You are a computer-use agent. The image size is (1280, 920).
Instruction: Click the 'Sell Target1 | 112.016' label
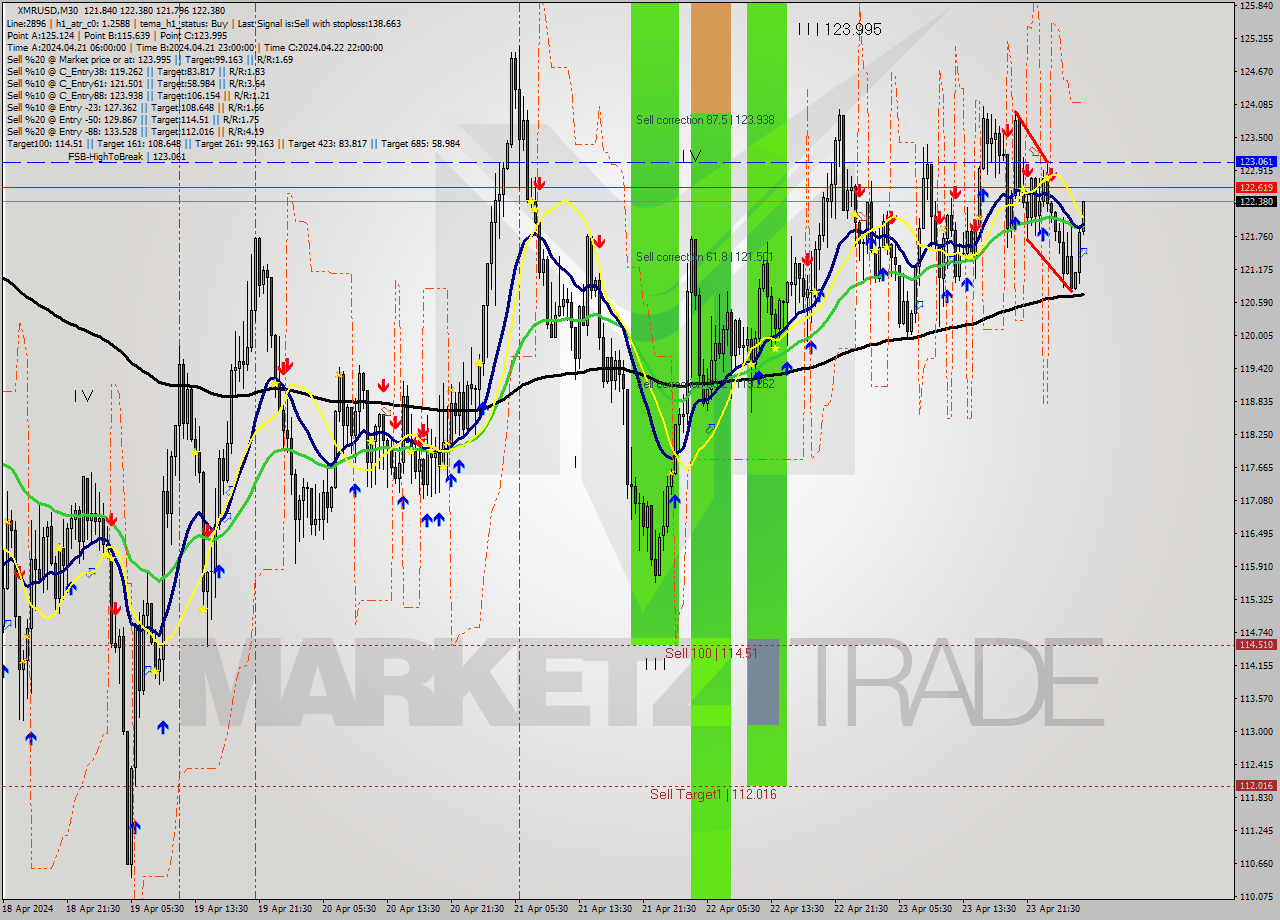[x=713, y=794]
